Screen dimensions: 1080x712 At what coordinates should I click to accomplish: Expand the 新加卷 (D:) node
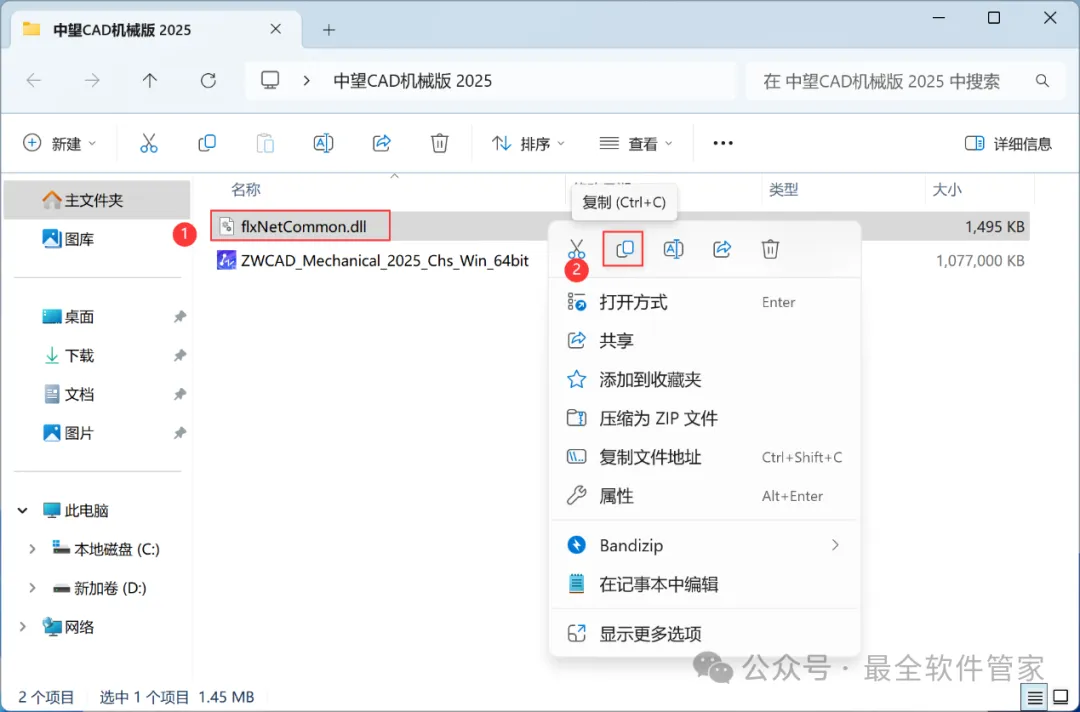pyautogui.click(x=32, y=588)
